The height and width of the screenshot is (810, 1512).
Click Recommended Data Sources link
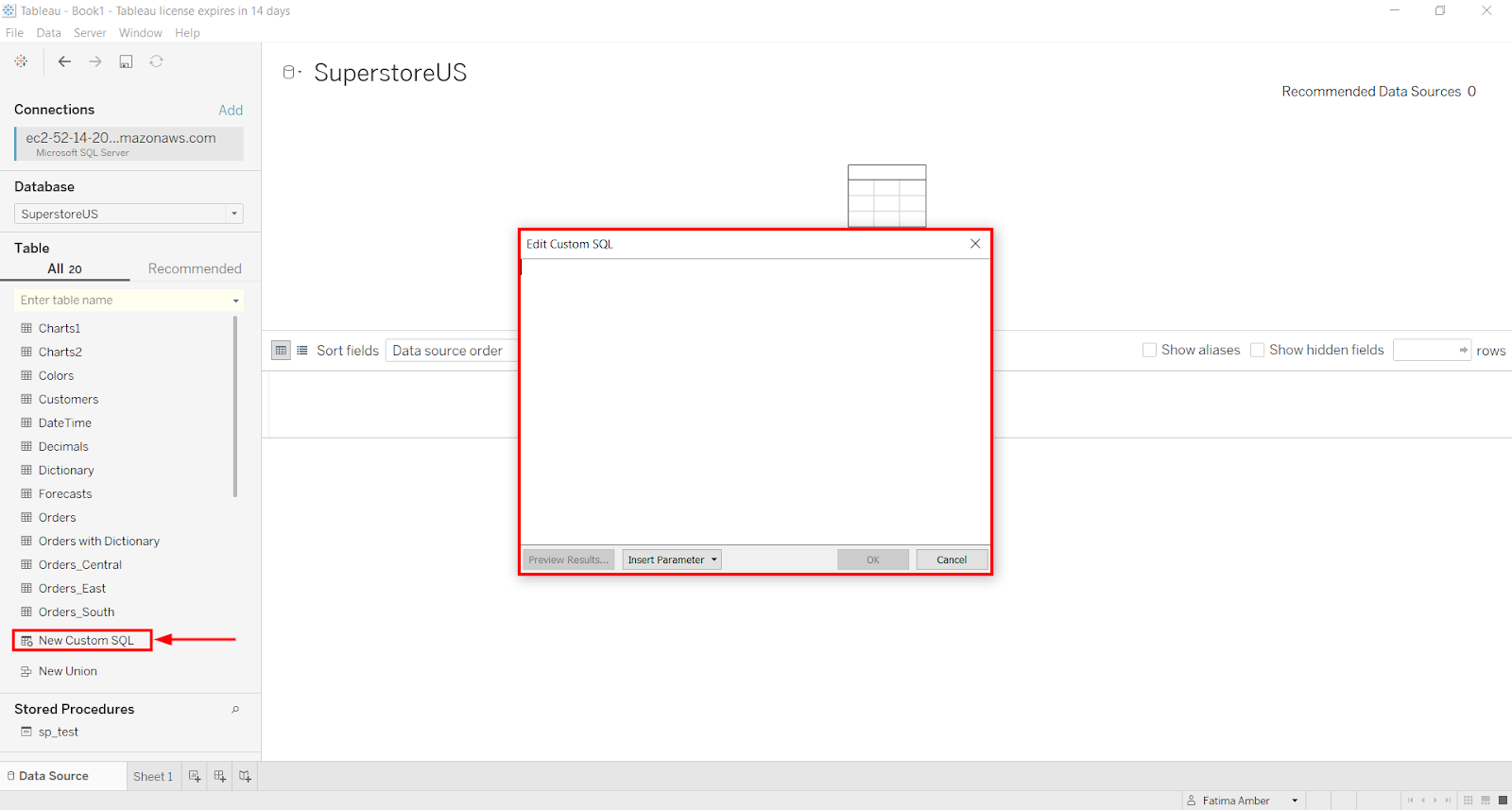click(1379, 91)
